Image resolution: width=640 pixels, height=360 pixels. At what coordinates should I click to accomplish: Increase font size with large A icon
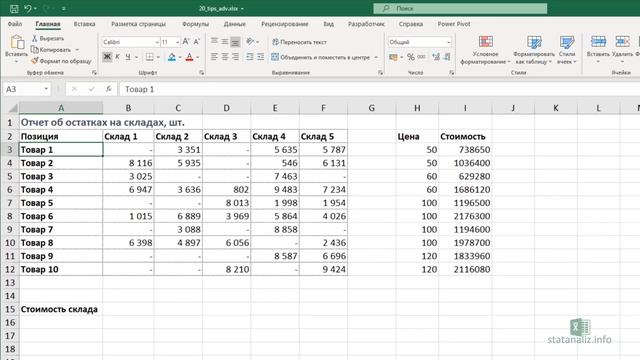pyautogui.click(x=186, y=42)
